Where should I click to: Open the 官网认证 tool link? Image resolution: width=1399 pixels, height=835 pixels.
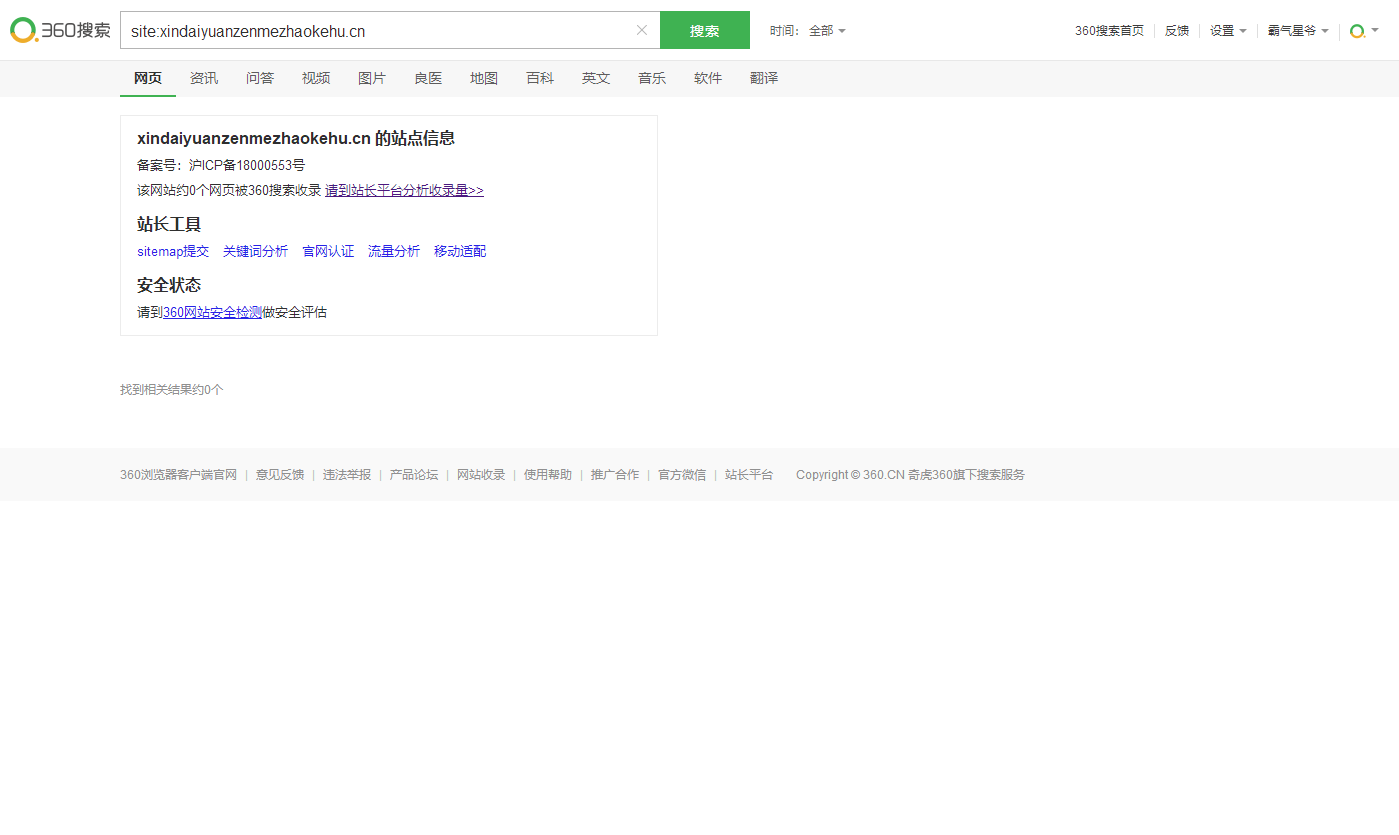[x=328, y=251]
